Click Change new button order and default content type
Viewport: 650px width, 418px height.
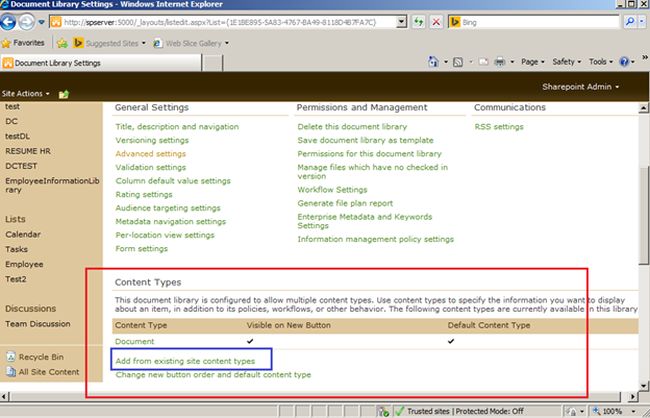213,375
